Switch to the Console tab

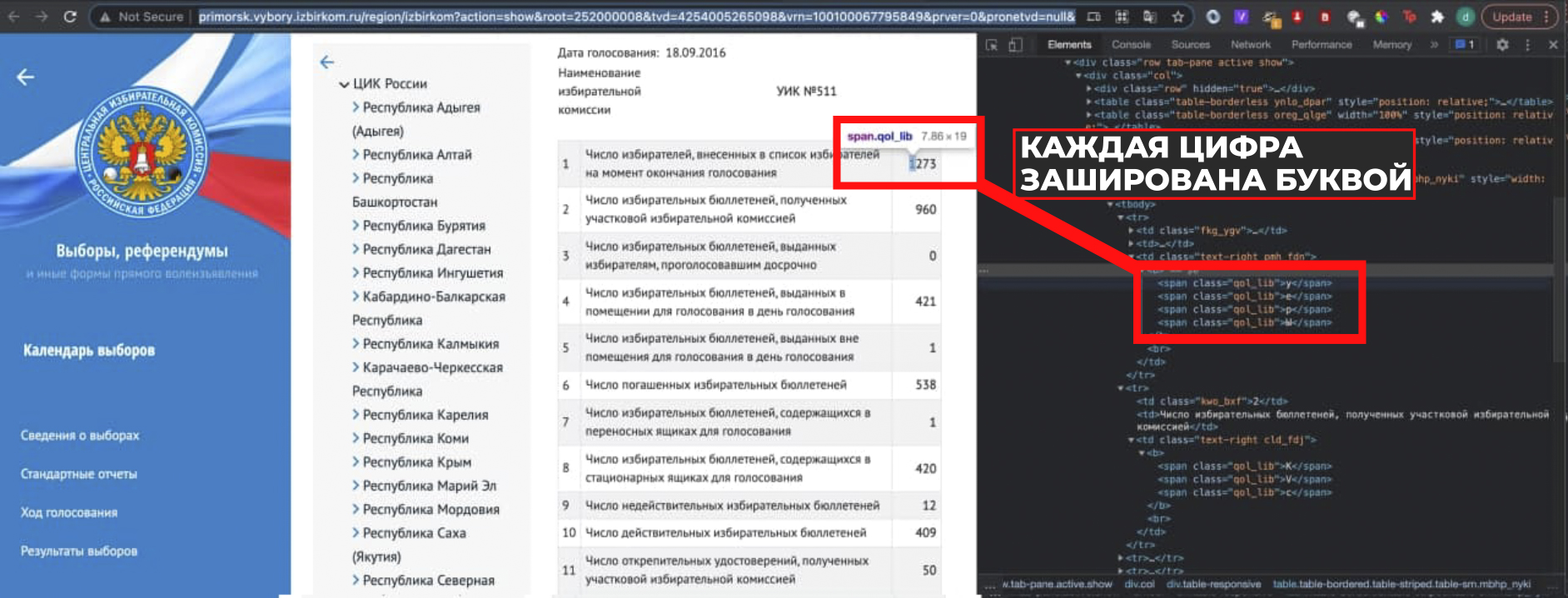1131,45
